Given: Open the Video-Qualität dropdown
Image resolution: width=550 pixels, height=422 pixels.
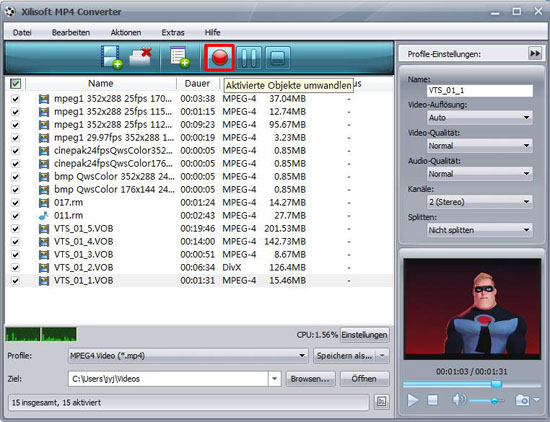Looking at the screenshot, I should pyautogui.click(x=479, y=146).
